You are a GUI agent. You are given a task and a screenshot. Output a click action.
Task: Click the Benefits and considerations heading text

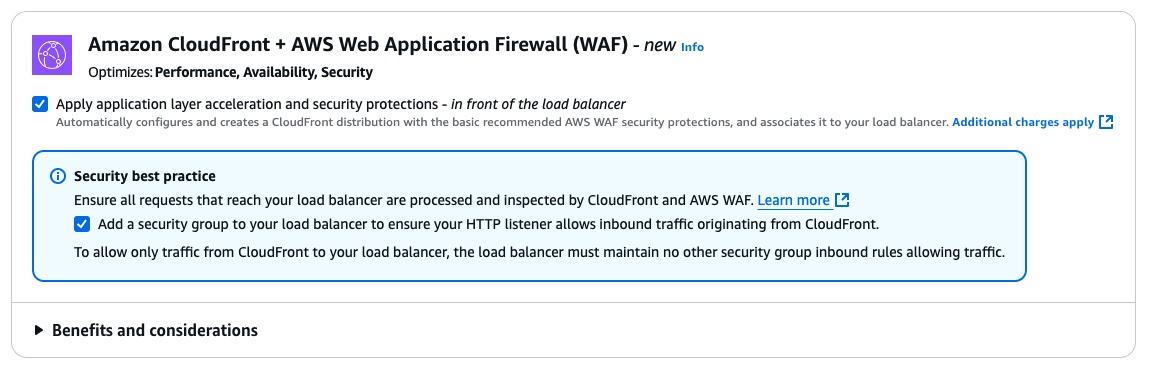pos(155,331)
